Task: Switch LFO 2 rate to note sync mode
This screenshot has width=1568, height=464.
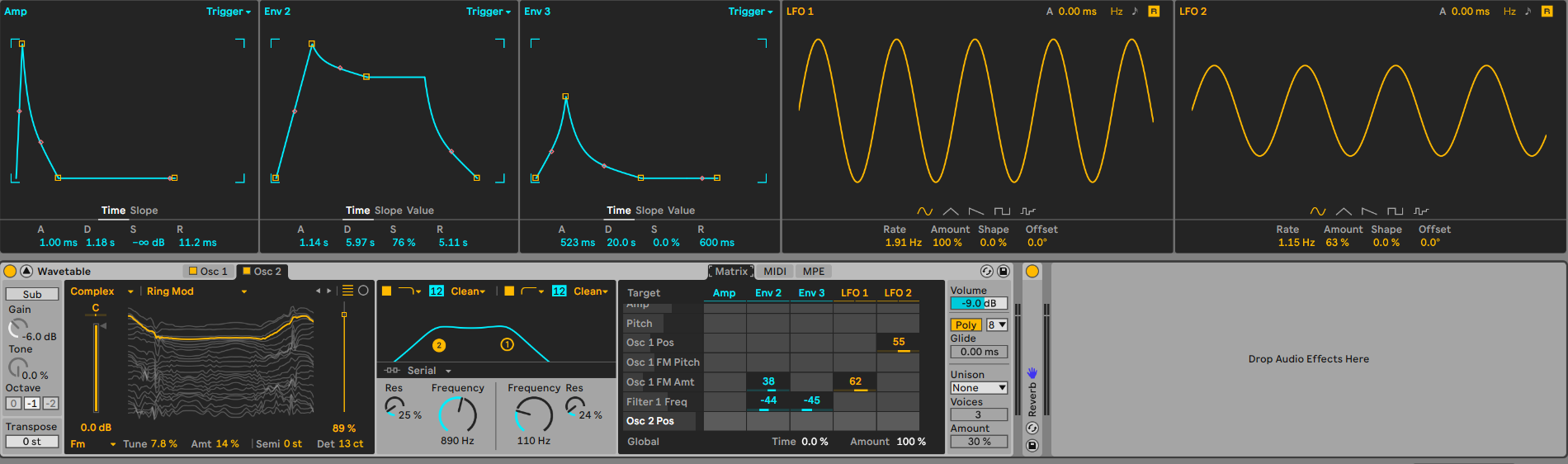Action: 1528,12
